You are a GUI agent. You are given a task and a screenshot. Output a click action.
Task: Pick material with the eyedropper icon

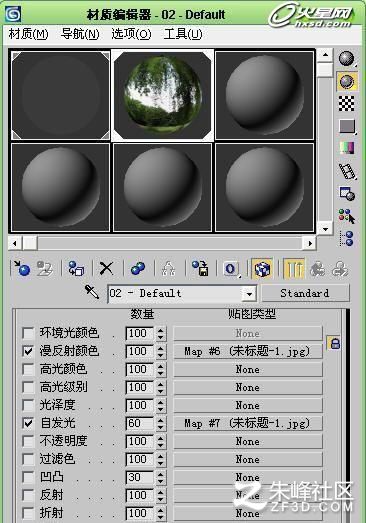(x=92, y=292)
